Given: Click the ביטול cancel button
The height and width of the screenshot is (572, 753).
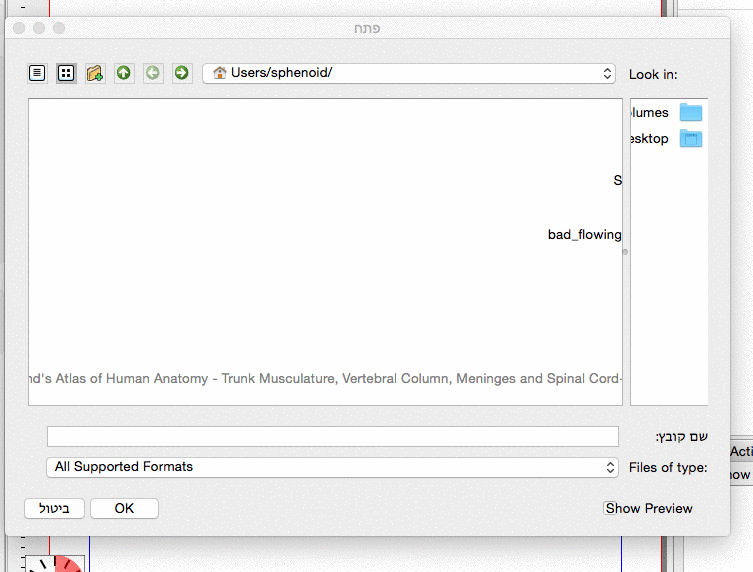Looking at the screenshot, I should pyautogui.click(x=54, y=508).
